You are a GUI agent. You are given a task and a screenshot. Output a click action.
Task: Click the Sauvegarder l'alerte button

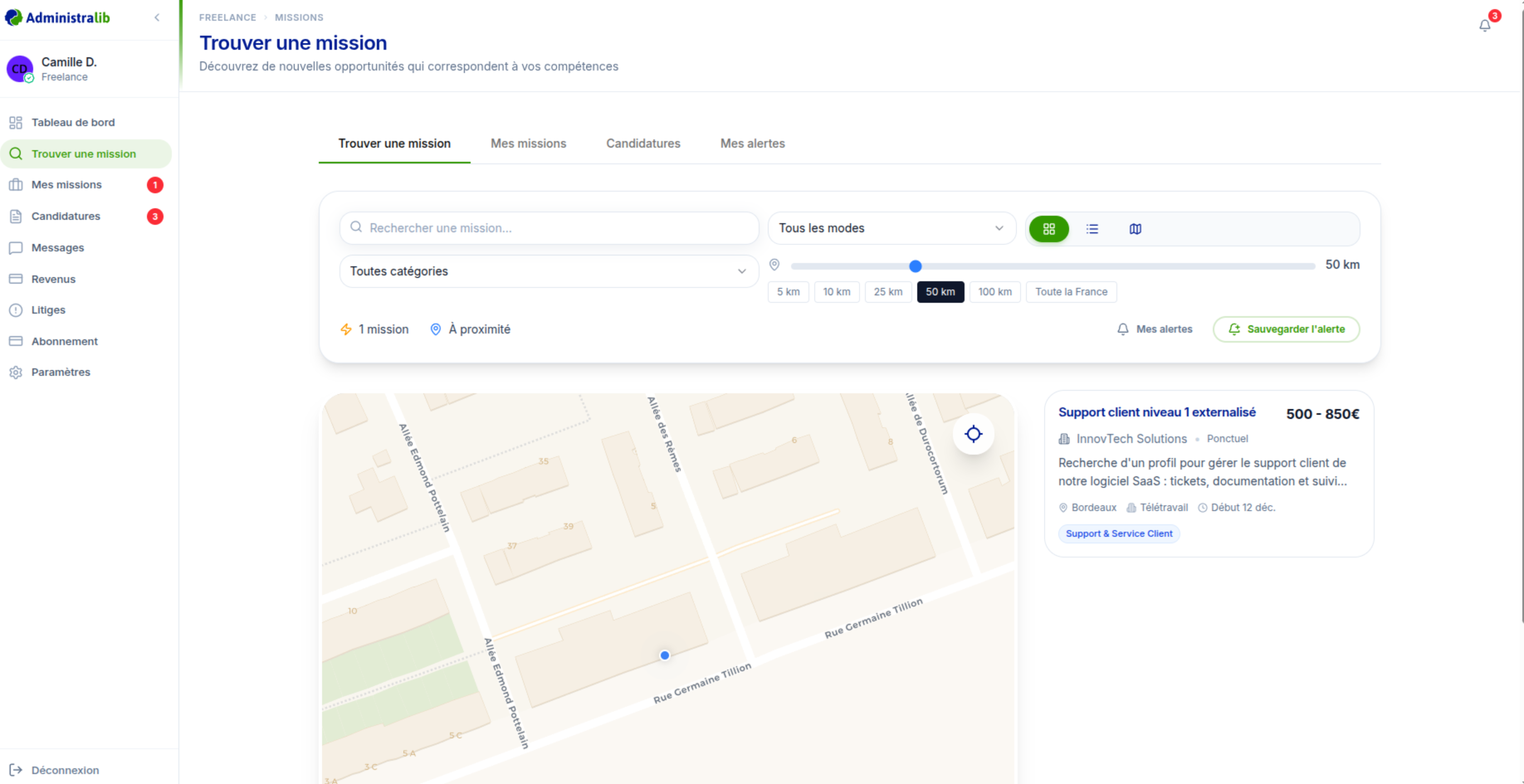[1286, 329]
